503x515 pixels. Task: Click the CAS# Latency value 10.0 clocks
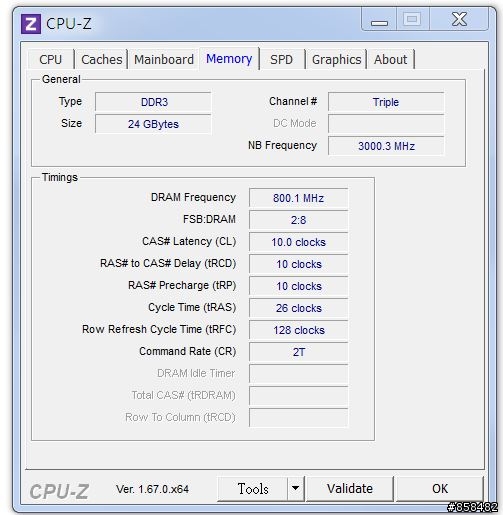click(x=298, y=242)
